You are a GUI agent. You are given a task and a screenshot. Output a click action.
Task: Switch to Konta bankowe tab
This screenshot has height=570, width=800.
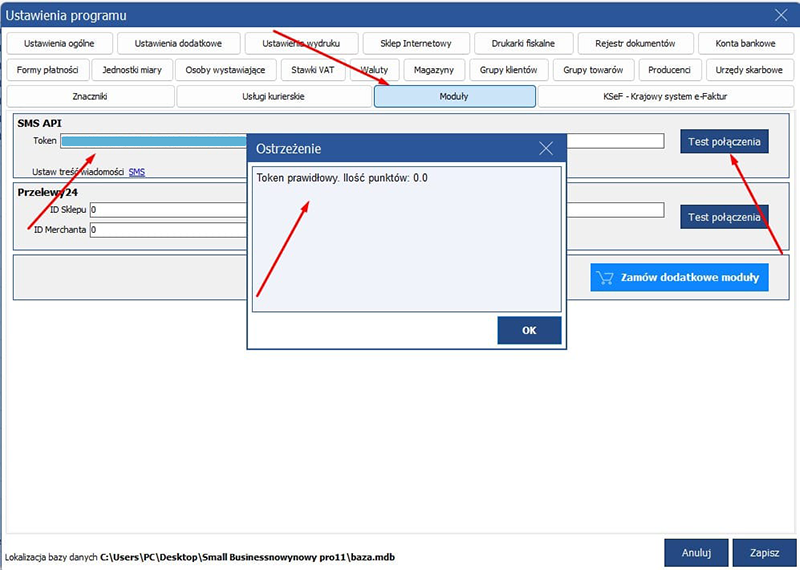[745, 43]
